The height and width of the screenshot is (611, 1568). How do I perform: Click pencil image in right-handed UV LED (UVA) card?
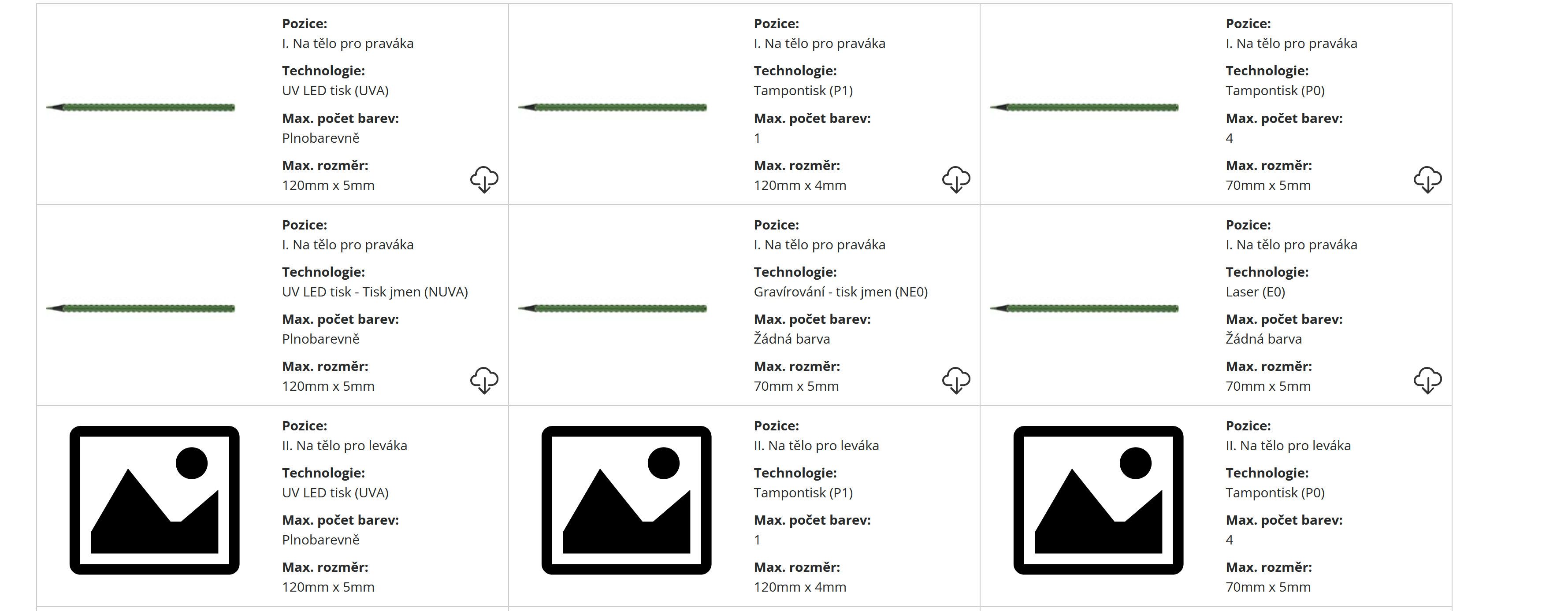click(141, 108)
